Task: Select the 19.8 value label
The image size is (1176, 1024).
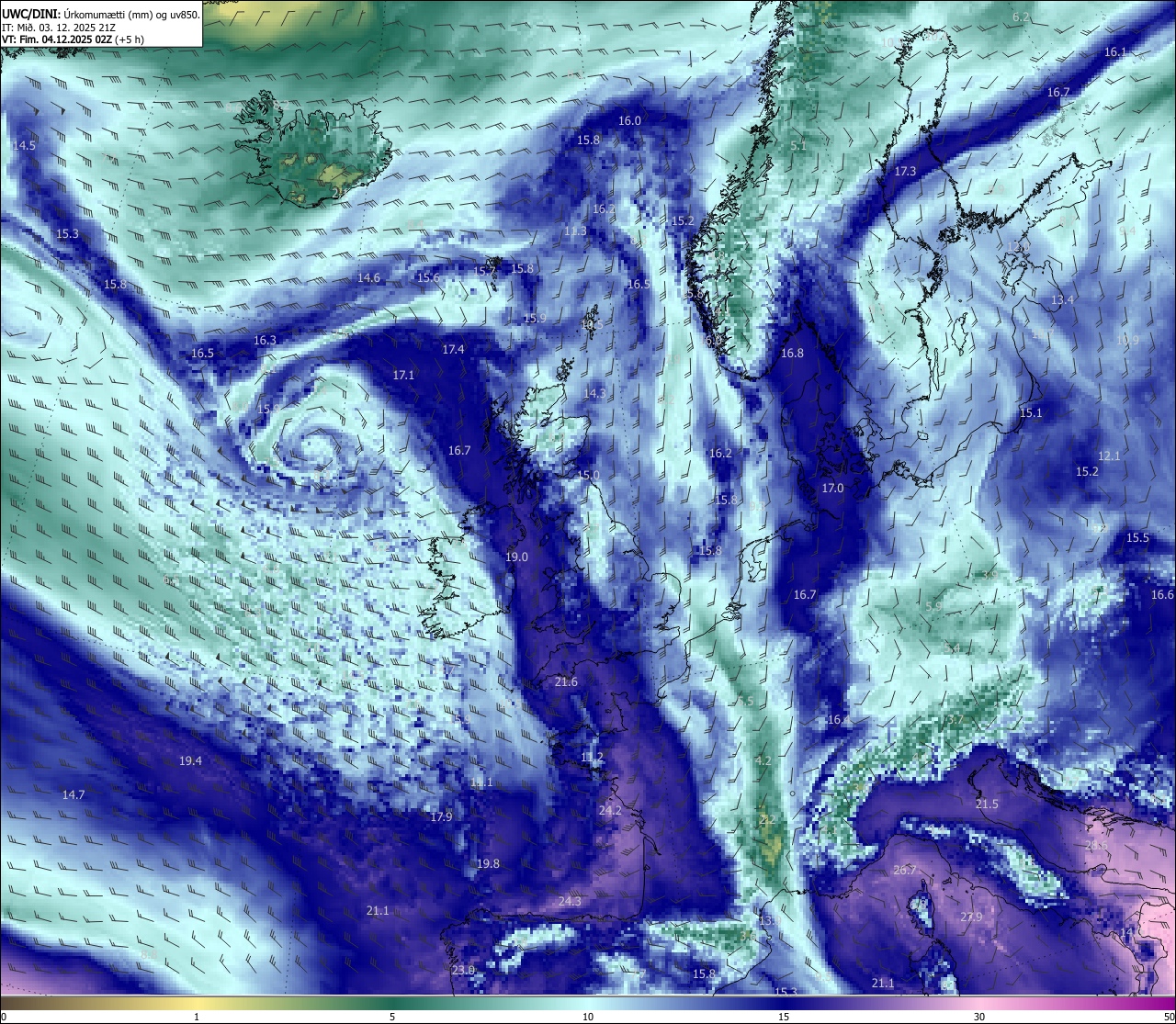Action: tap(488, 863)
